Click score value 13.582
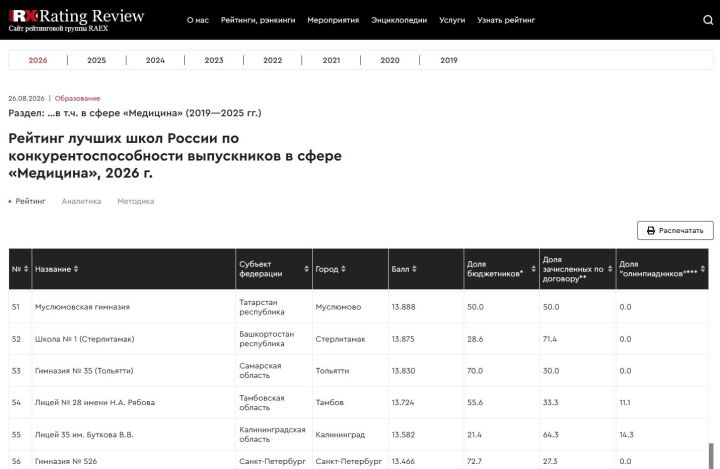This screenshot has height=469, width=720. coord(403,435)
